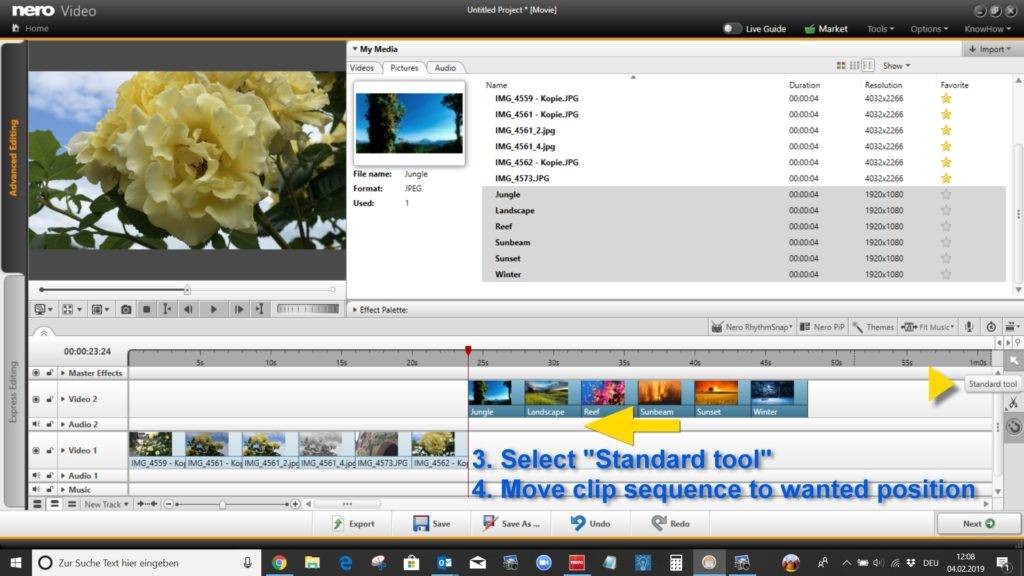Image resolution: width=1024 pixels, height=576 pixels.
Task: Select the Landscape clip on Video 2
Action: click(x=545, y=395)
